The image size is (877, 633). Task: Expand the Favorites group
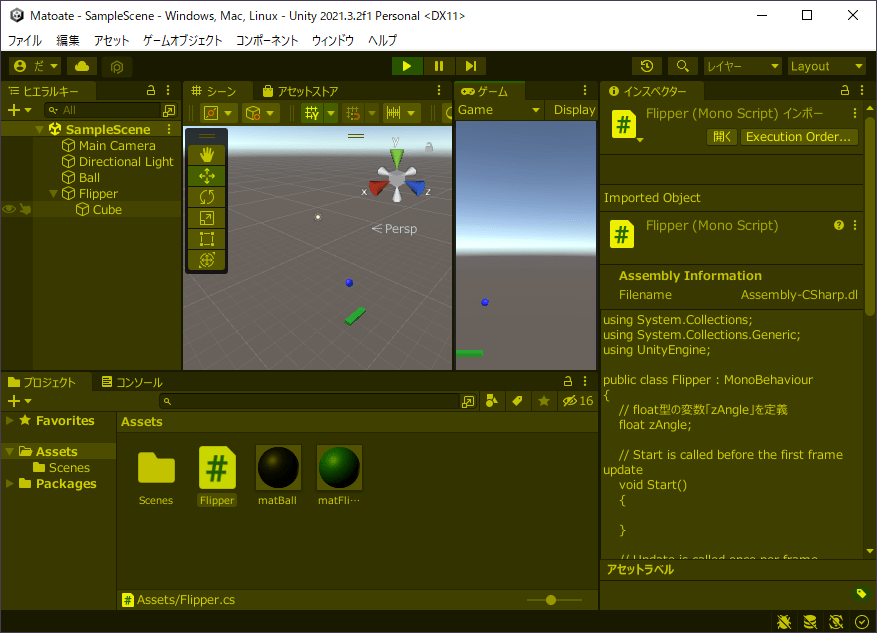click(x=10, y=420)
